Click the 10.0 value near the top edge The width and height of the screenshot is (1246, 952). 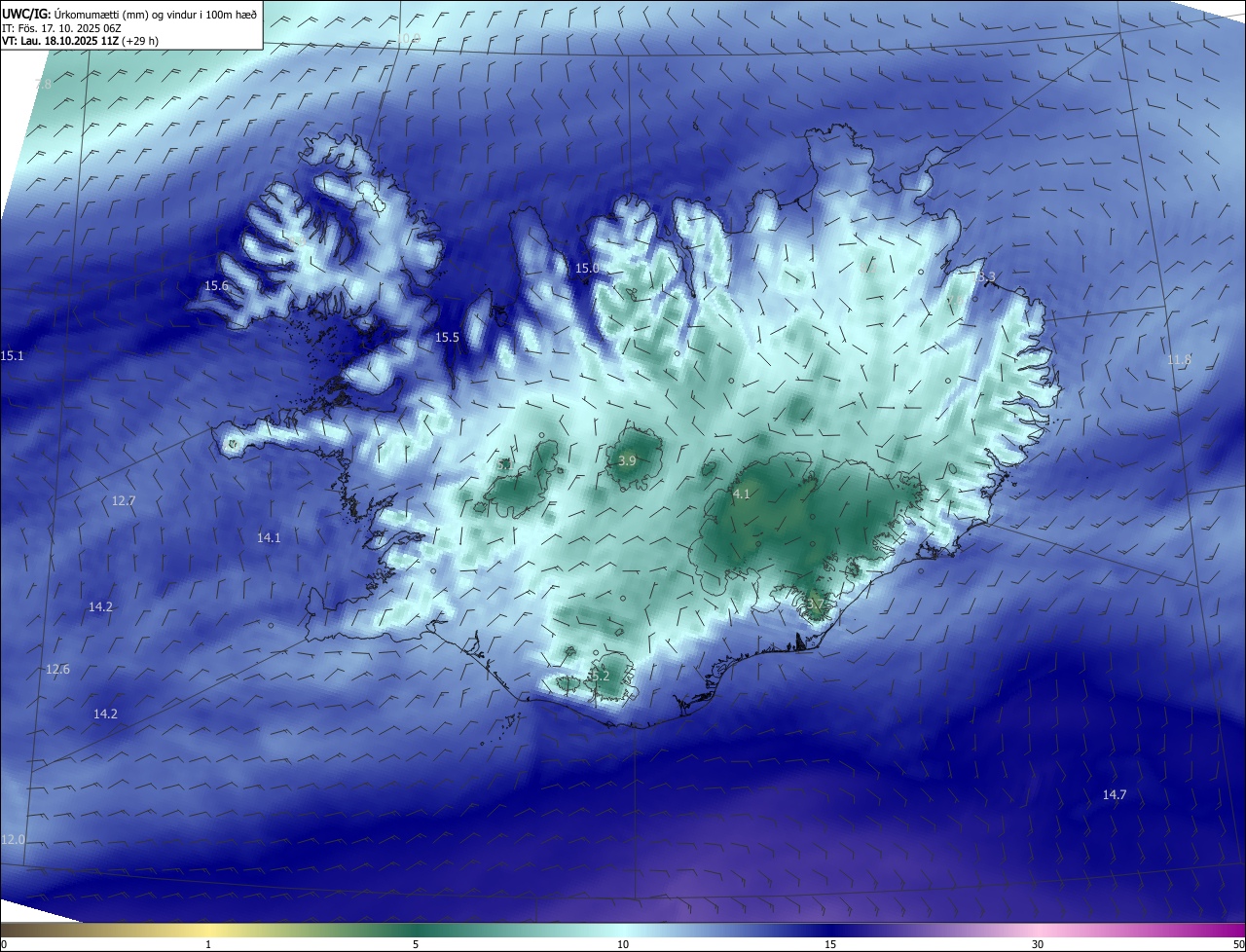(409, 38)
